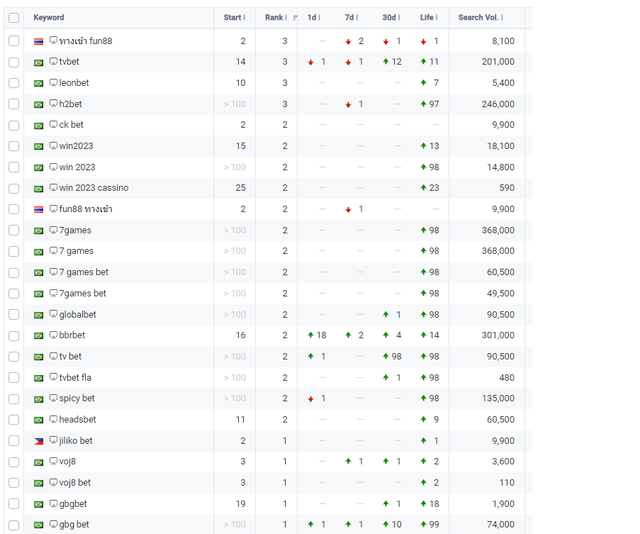The height and width of the screenshot is (534, 640).
Task: Click search volume 246,000 for h2bet
Action: [x=498, y=104]
